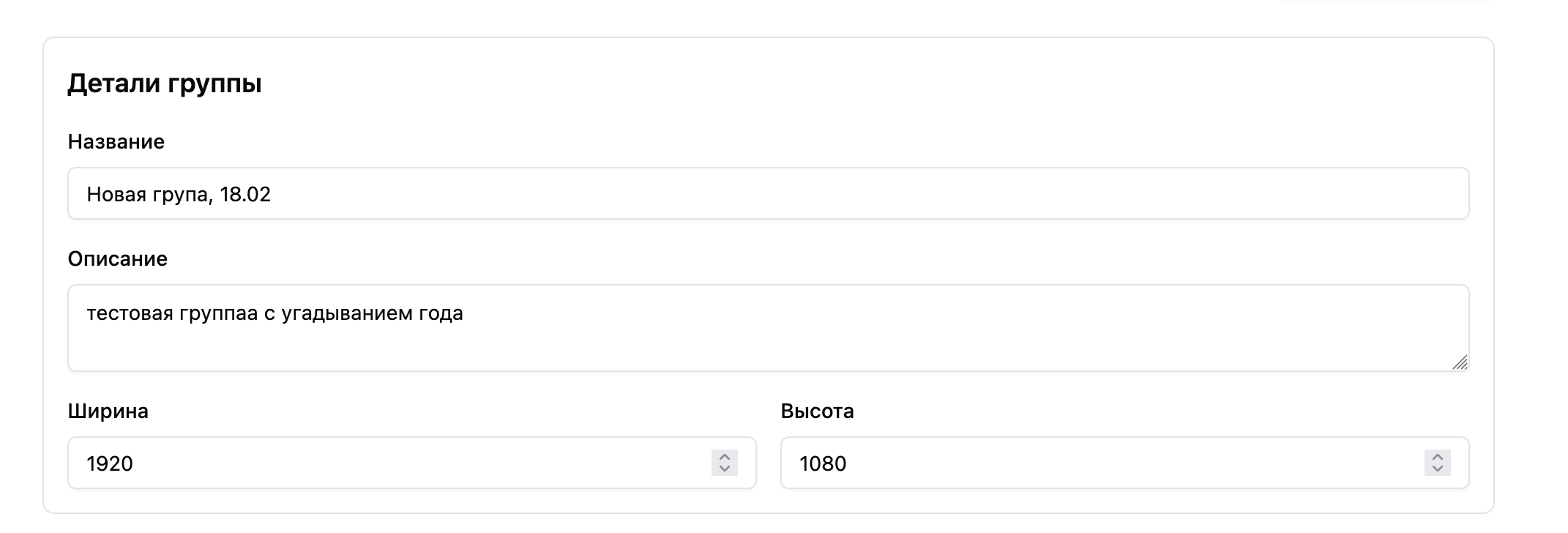Increase Ширина value with up arrow

pyautogui.click(x=724, y=457)
